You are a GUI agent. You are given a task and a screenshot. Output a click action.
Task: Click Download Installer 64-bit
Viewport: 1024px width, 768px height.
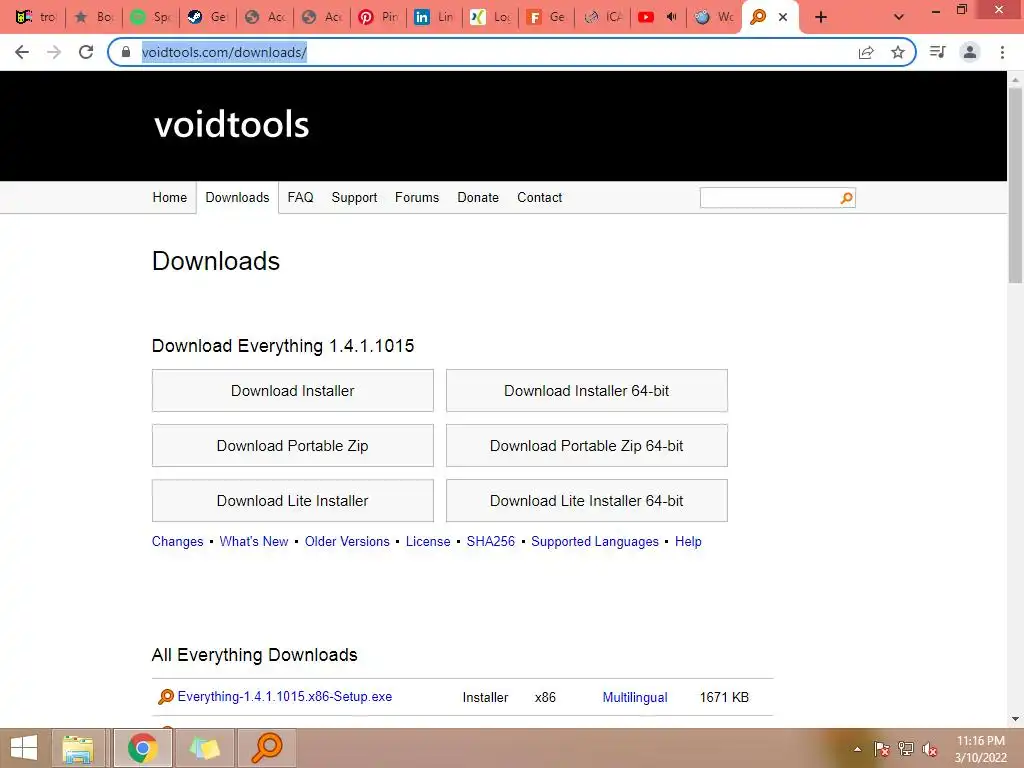586,391
